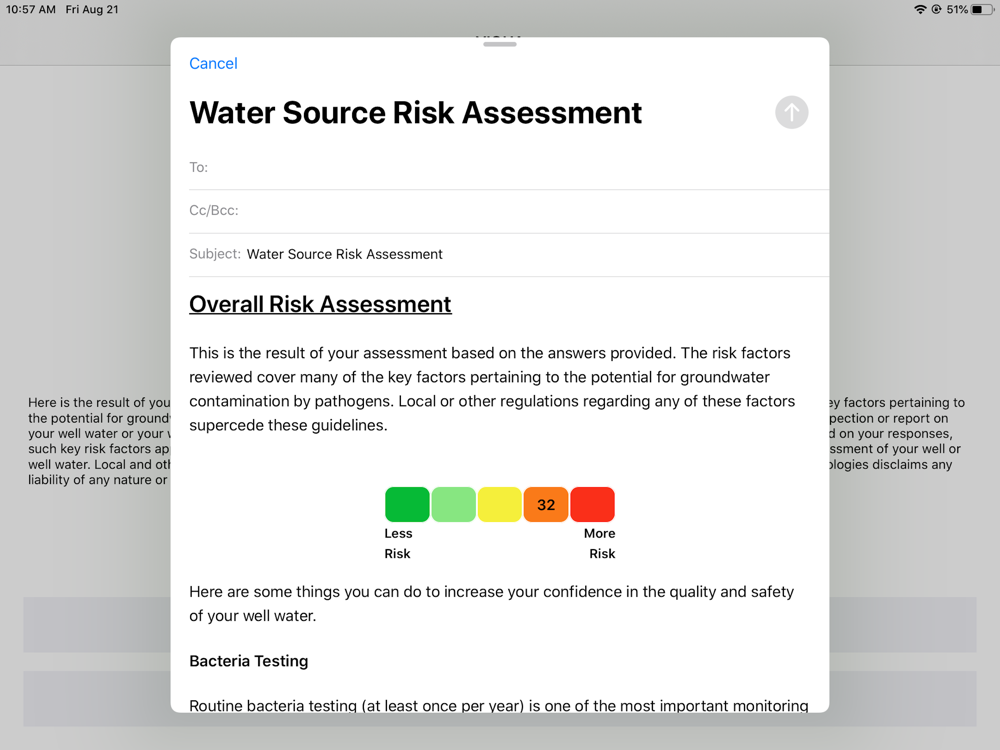
Task: Tap the battery indicator icon
Action: point(982,10)
